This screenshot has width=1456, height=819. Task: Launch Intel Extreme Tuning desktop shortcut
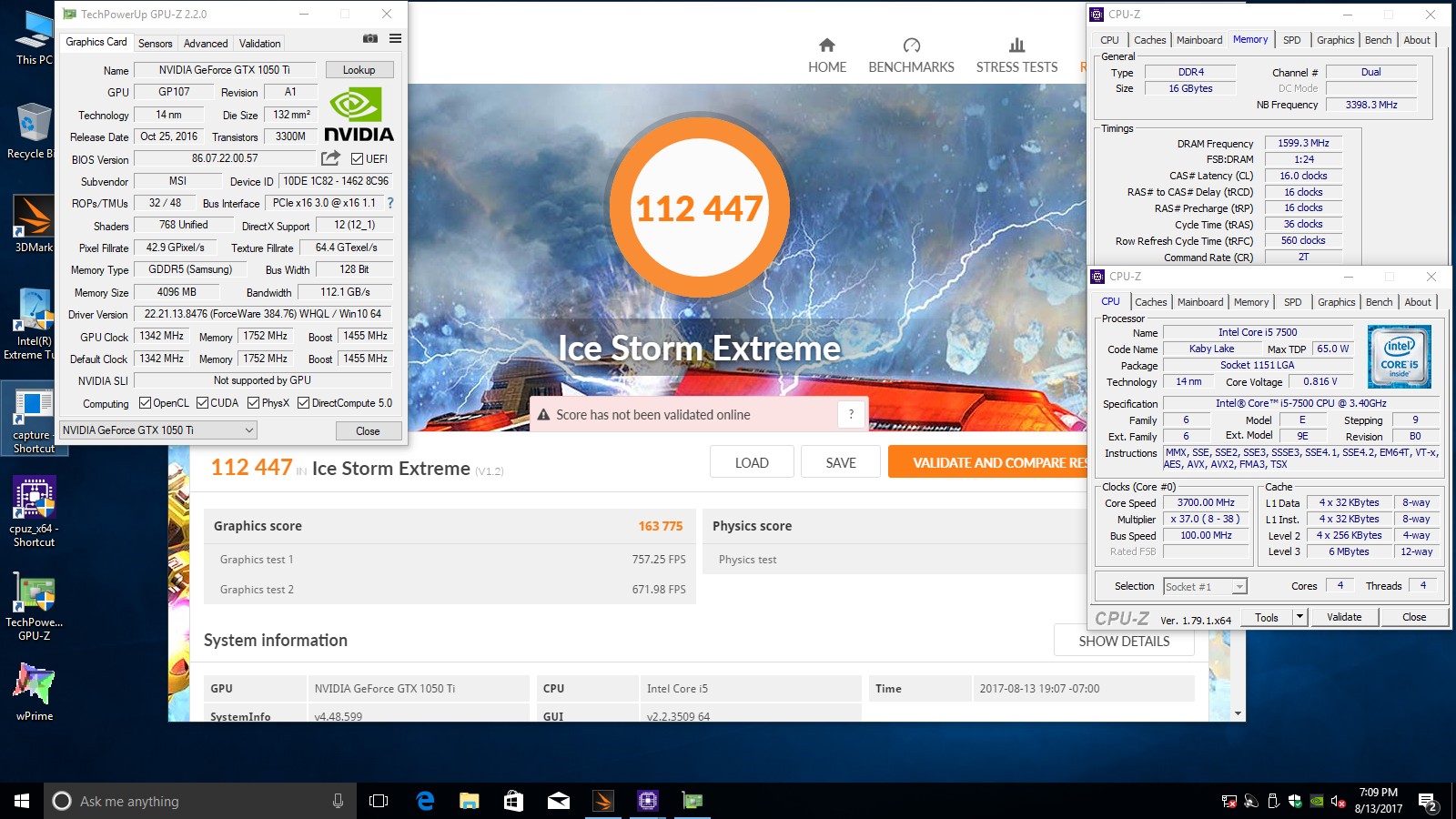point(33,325)
